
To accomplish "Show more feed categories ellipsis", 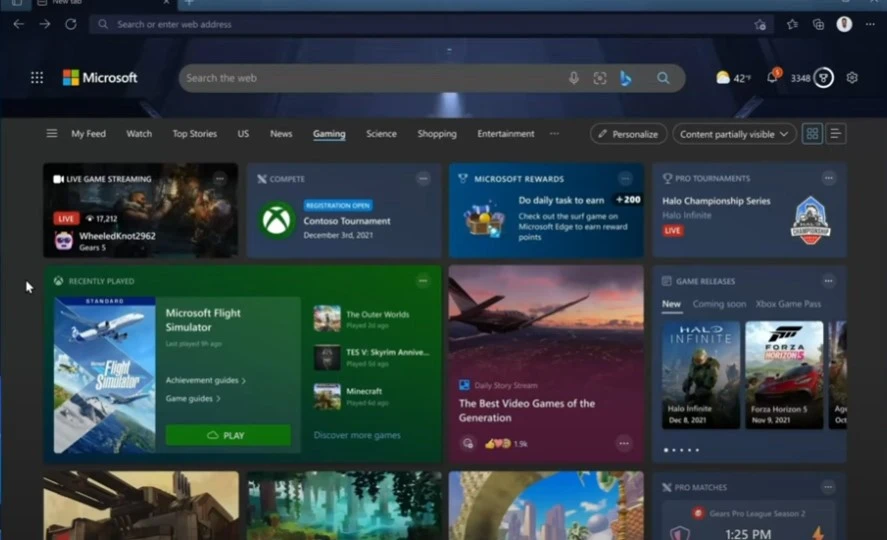I will click(554, 133).
